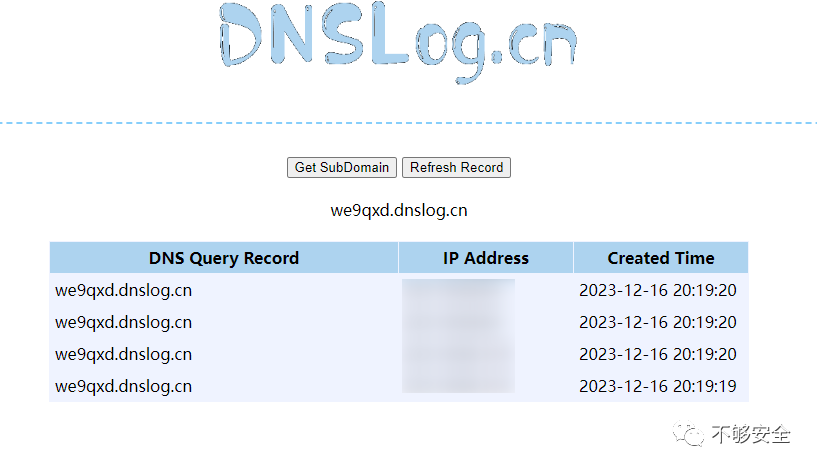Viewport: 817px width, 470px height.
Task: Click the Created Time column header
Action: [x=661, y=258]
